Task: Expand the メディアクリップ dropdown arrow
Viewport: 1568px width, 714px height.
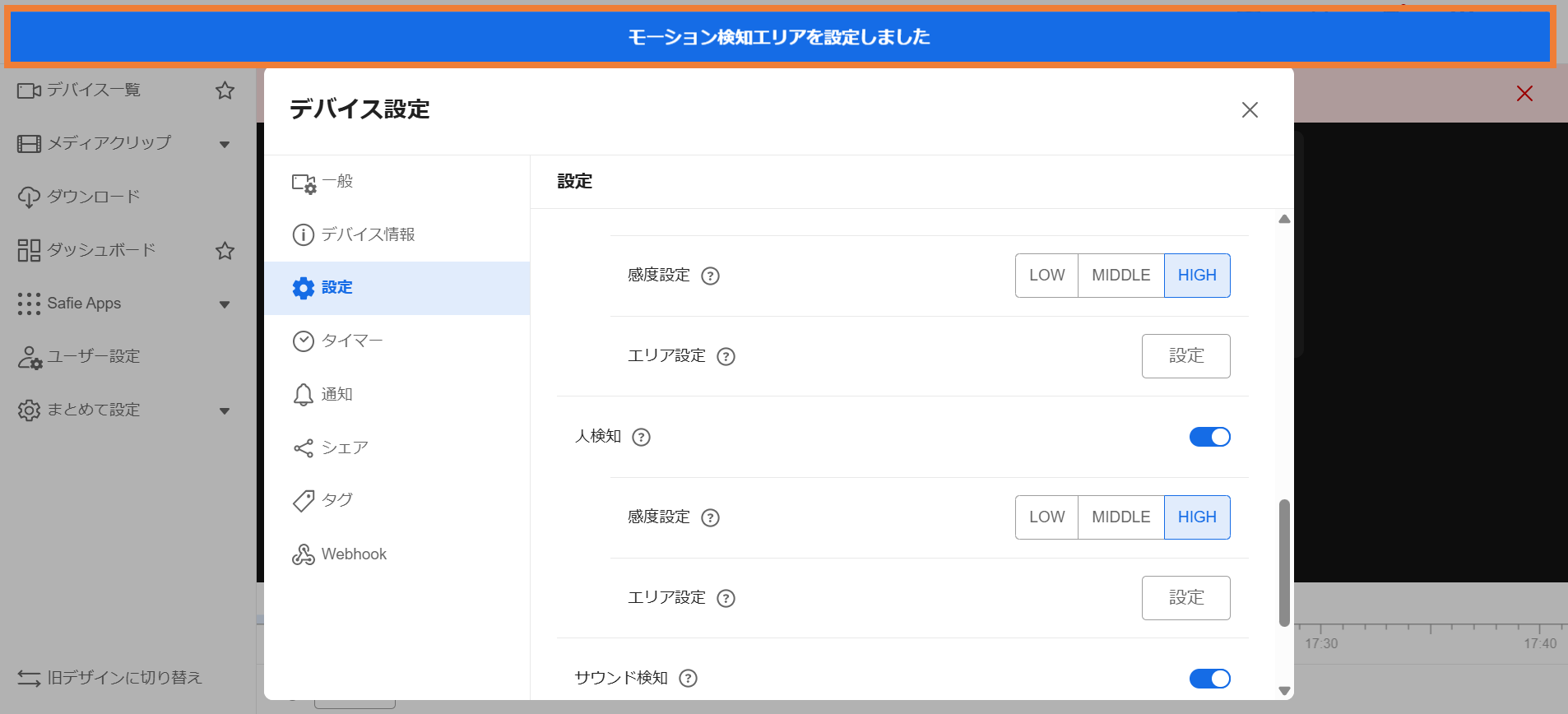Action: click(224, 145)
